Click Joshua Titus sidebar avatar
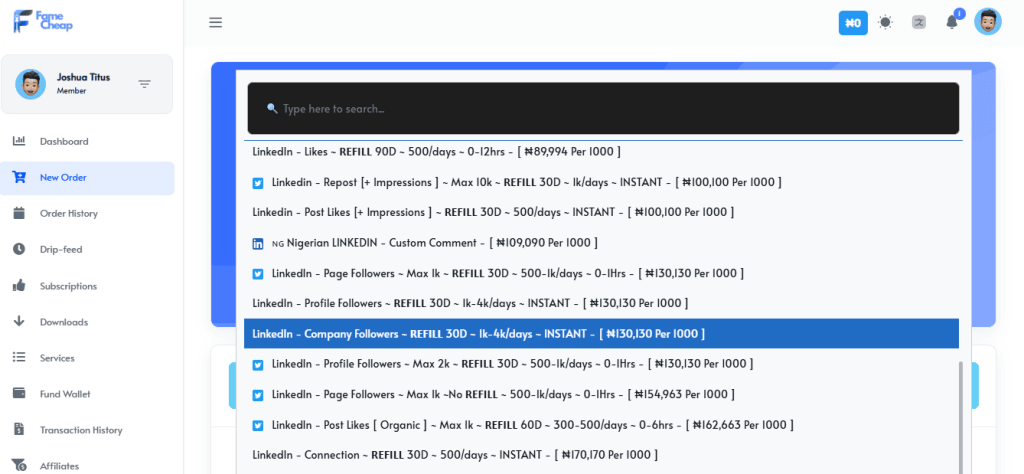Image resolution: width=1024 pixels, height=474 pixels. 30,84
